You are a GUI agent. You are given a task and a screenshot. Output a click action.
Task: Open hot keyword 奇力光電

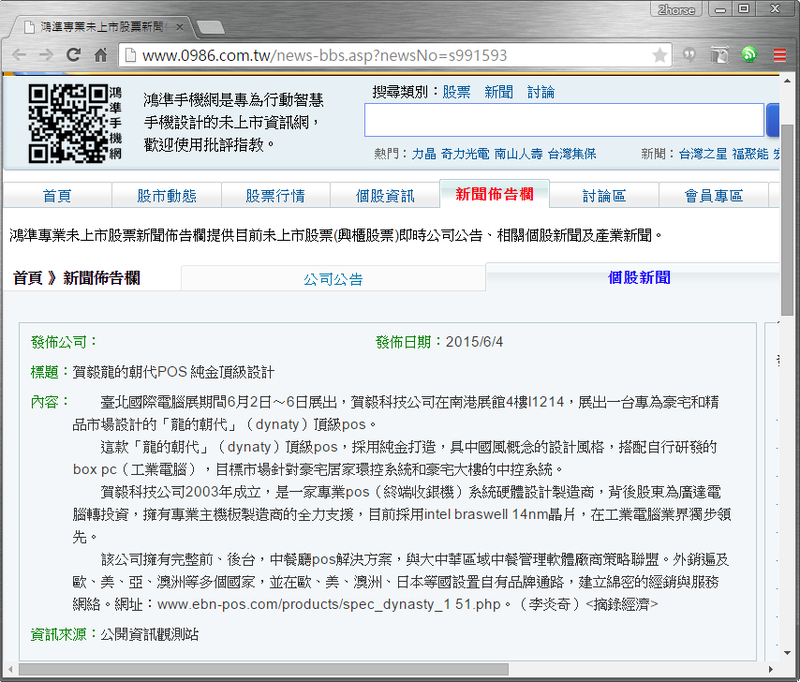(x=465, y=154)
